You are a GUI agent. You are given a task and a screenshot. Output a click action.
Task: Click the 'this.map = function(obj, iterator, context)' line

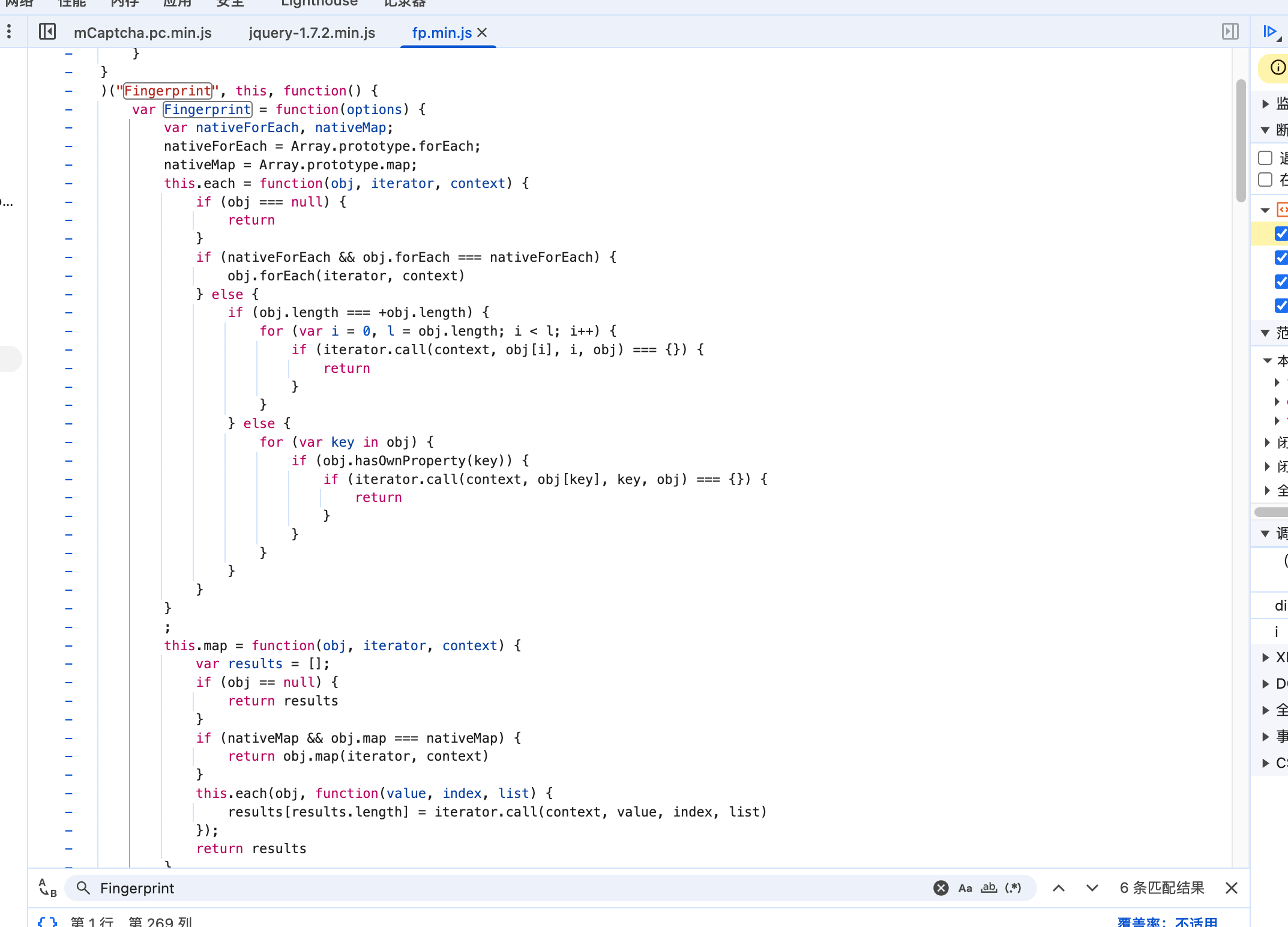pos(343,645)
